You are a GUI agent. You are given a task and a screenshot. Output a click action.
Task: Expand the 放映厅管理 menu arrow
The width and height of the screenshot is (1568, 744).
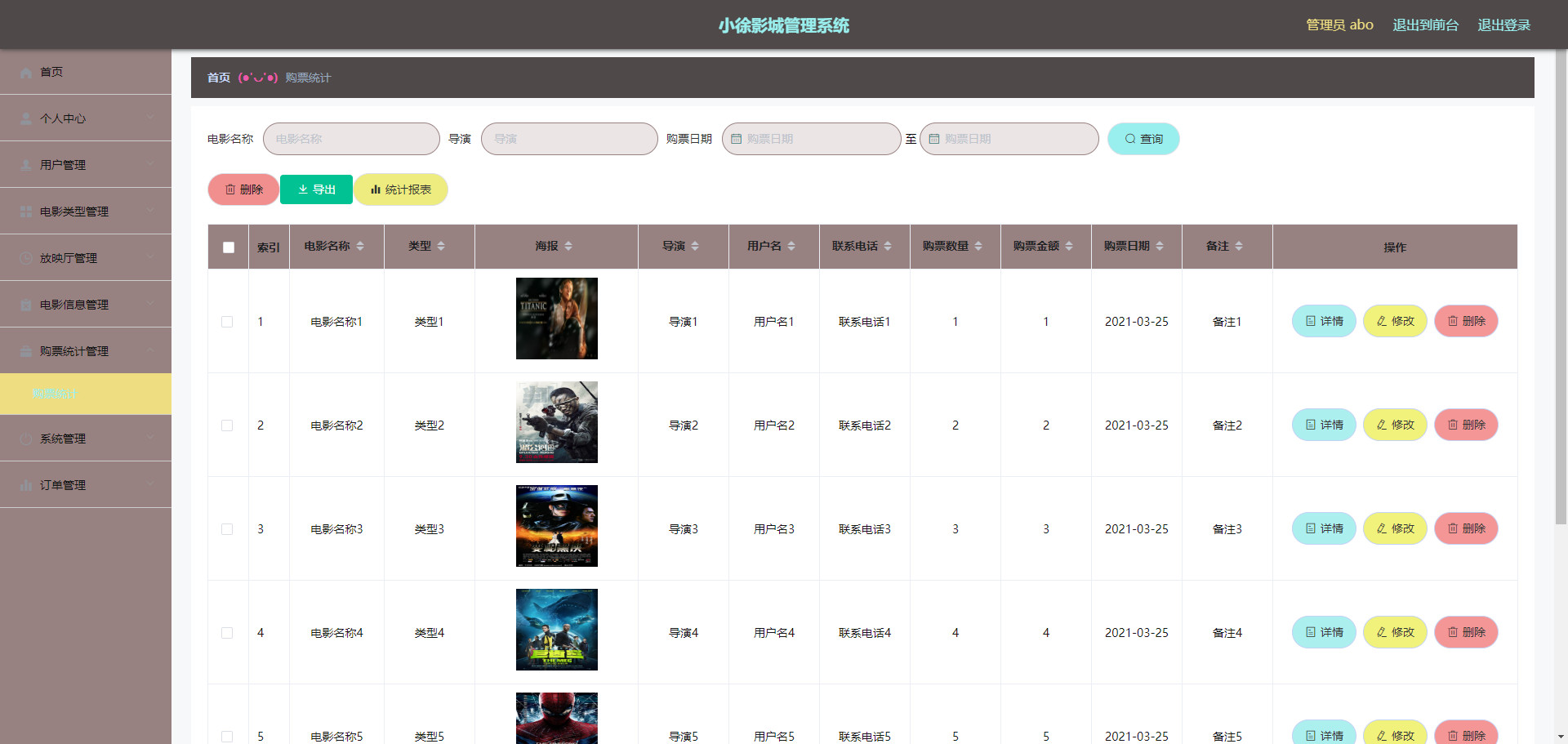click(x=150, y=258)
